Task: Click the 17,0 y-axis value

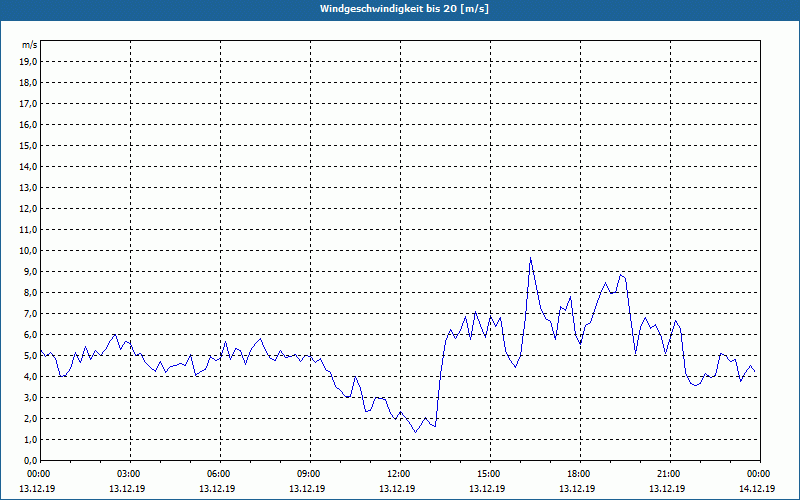Action: pyautogui.click(x=28, y=104)
